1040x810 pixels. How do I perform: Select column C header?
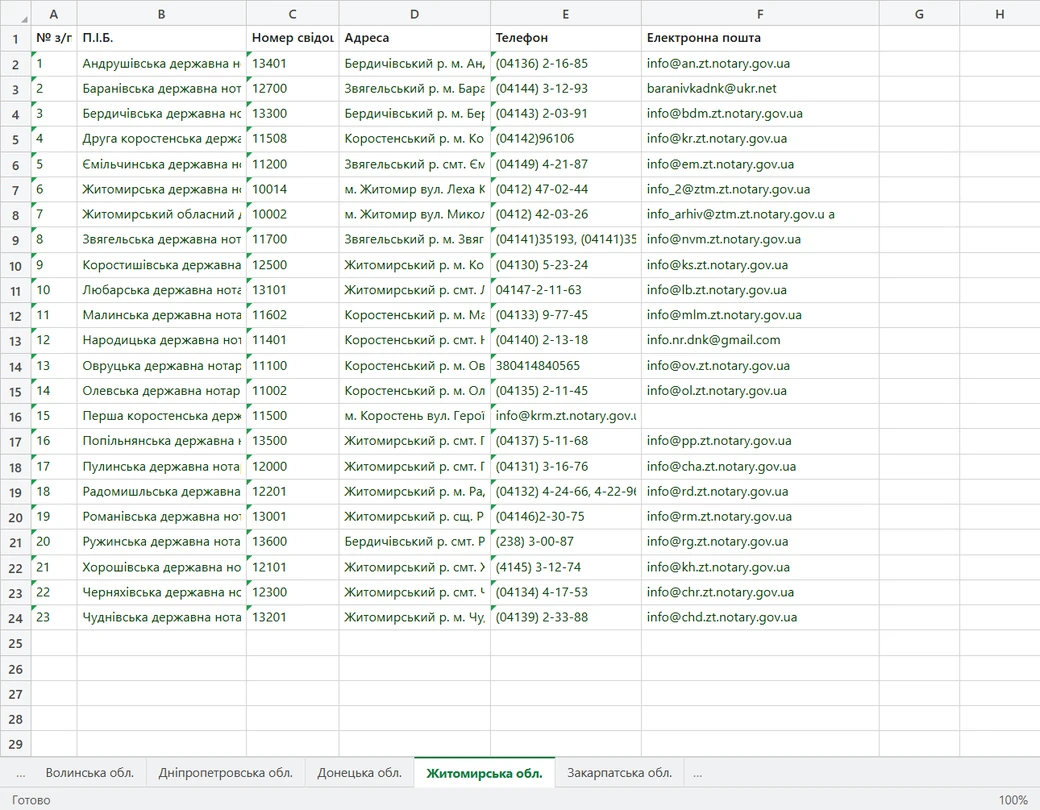point(292,13)
